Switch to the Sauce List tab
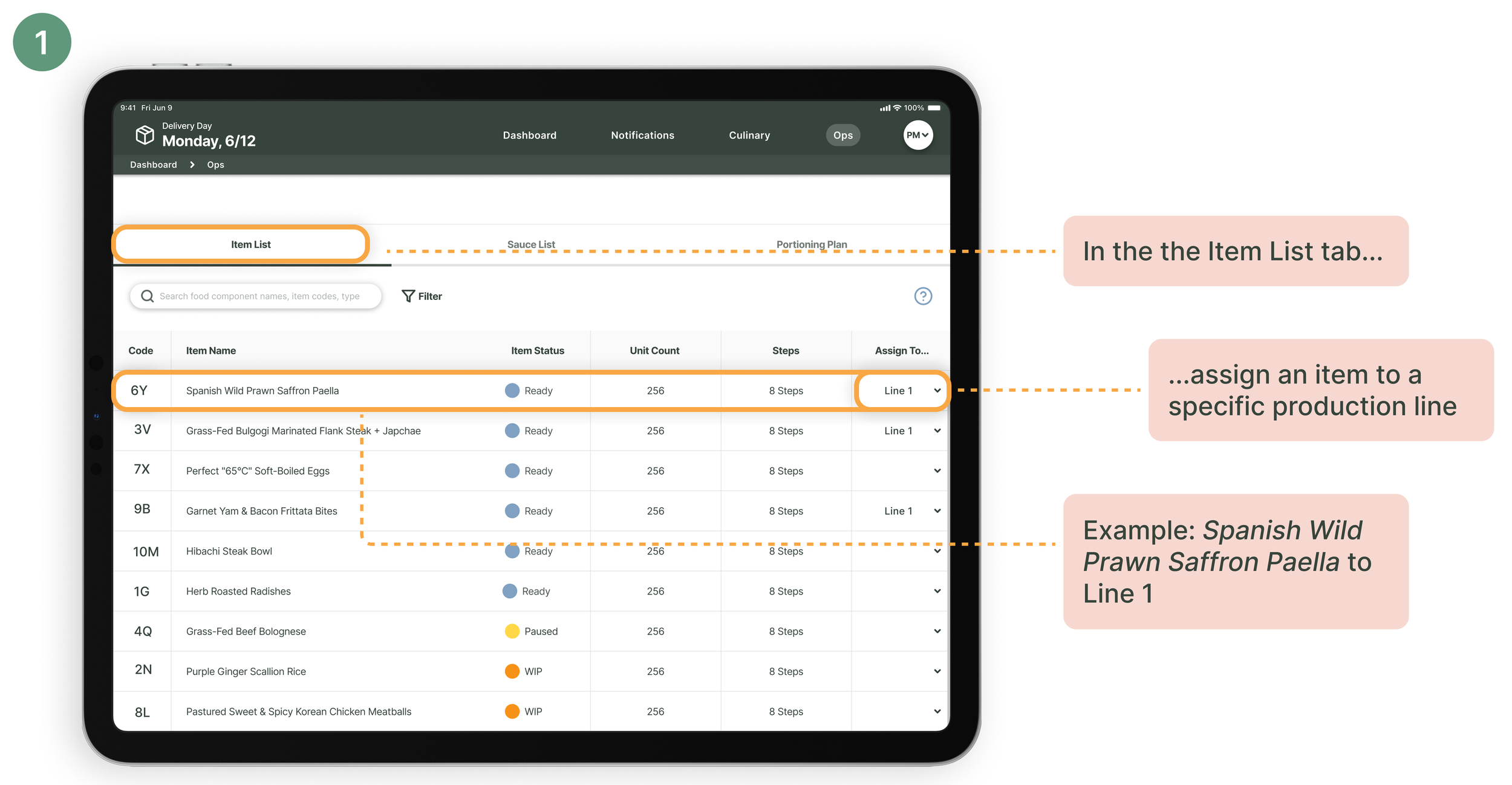This screenshot has height=785, width=1512. pyautogui.click(x=530, y=244)
